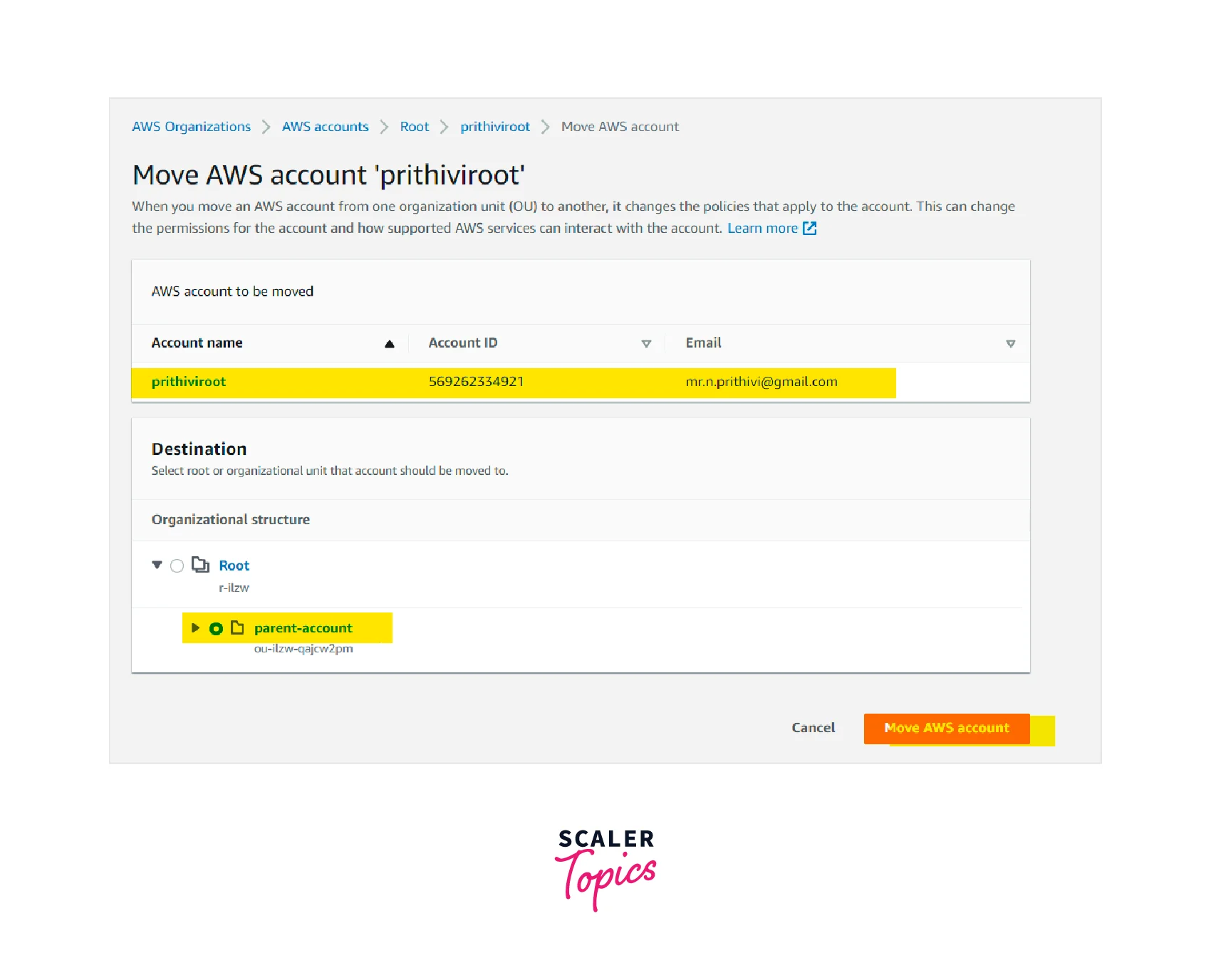Click the external link icon beside Learn more
This screenshot has width=1211, height=980.
[809, 229]
